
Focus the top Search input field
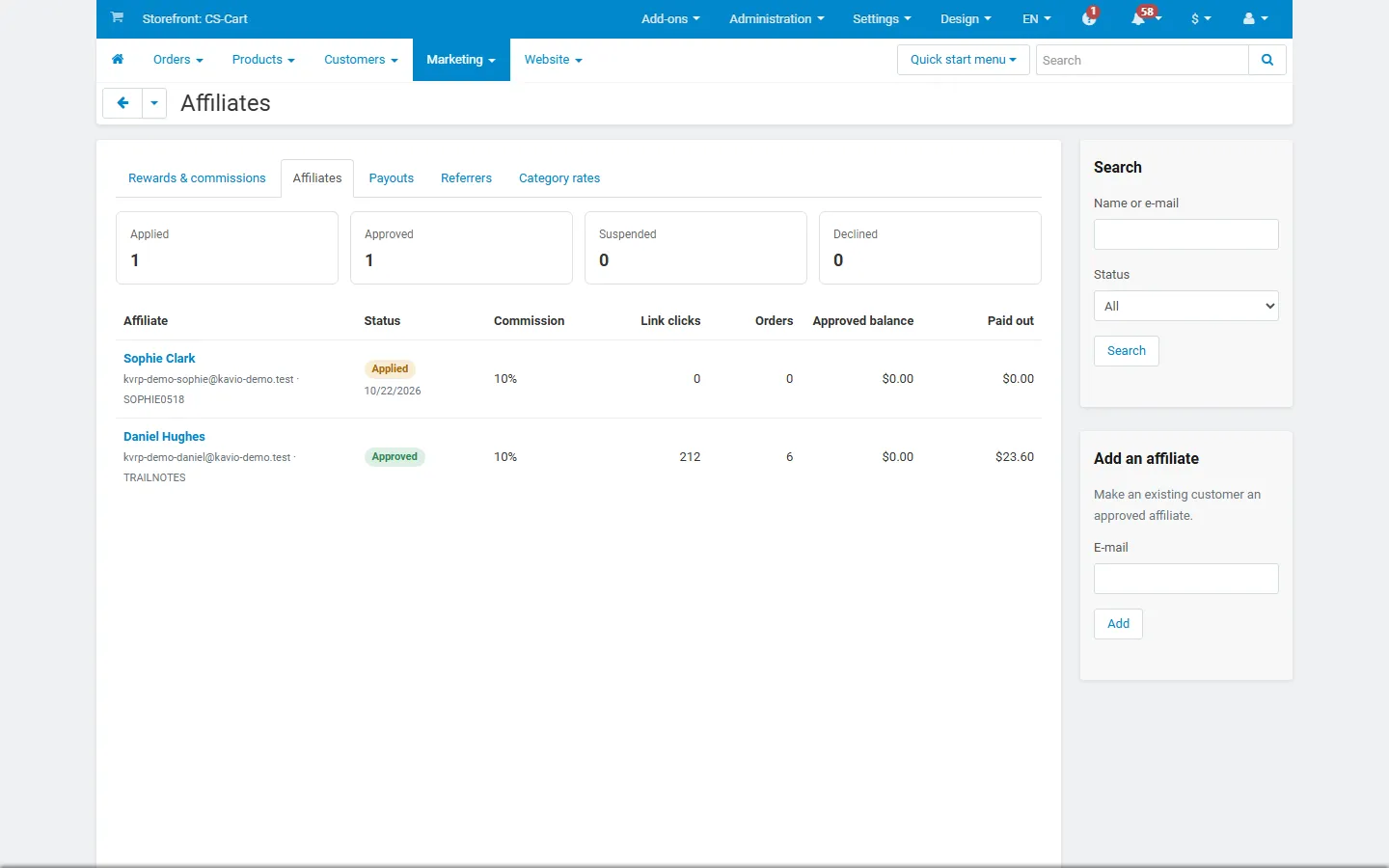pyautogui.click(x=1142, y=60)
